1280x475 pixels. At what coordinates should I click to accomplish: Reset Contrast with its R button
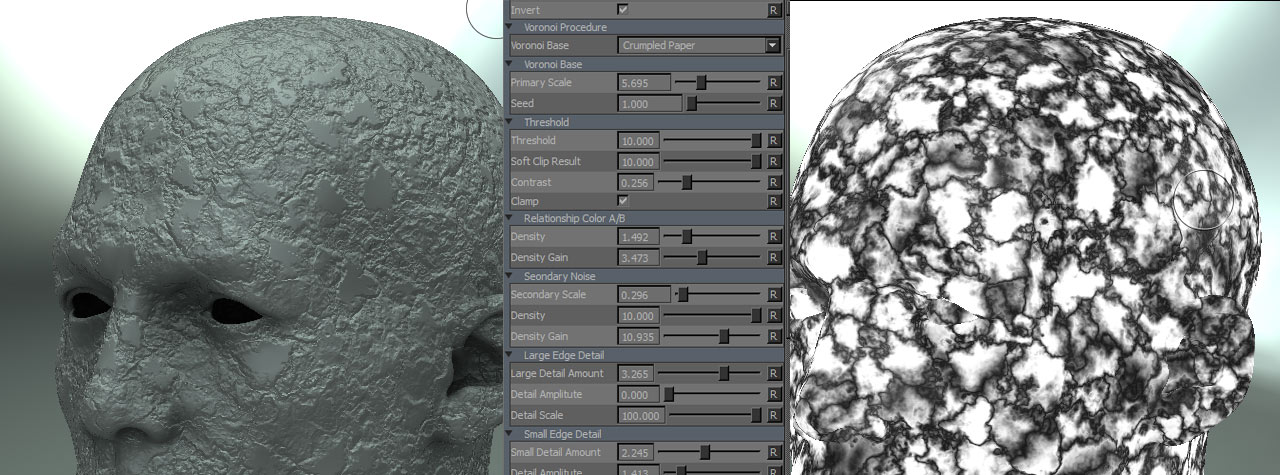(773, 183)
